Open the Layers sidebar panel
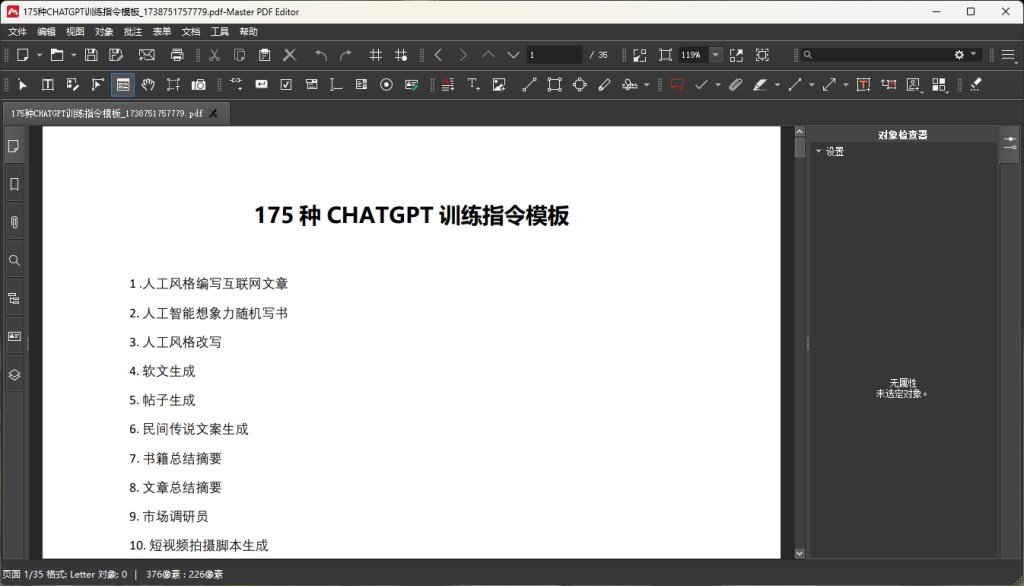This screenshot has height=586, width=1024. [x=14, y=374]
